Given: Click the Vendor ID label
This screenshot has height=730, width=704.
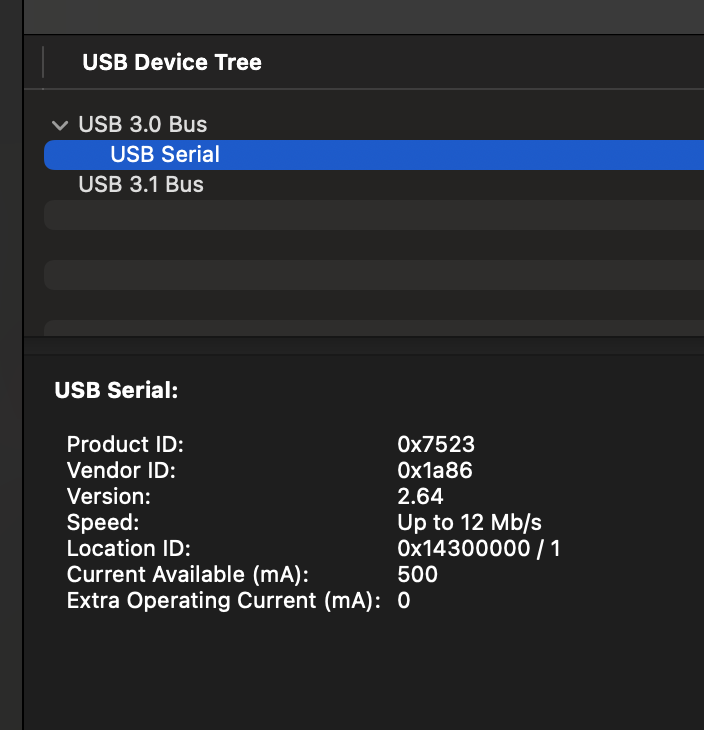Looking at the screenshot, I should (121, 470).
